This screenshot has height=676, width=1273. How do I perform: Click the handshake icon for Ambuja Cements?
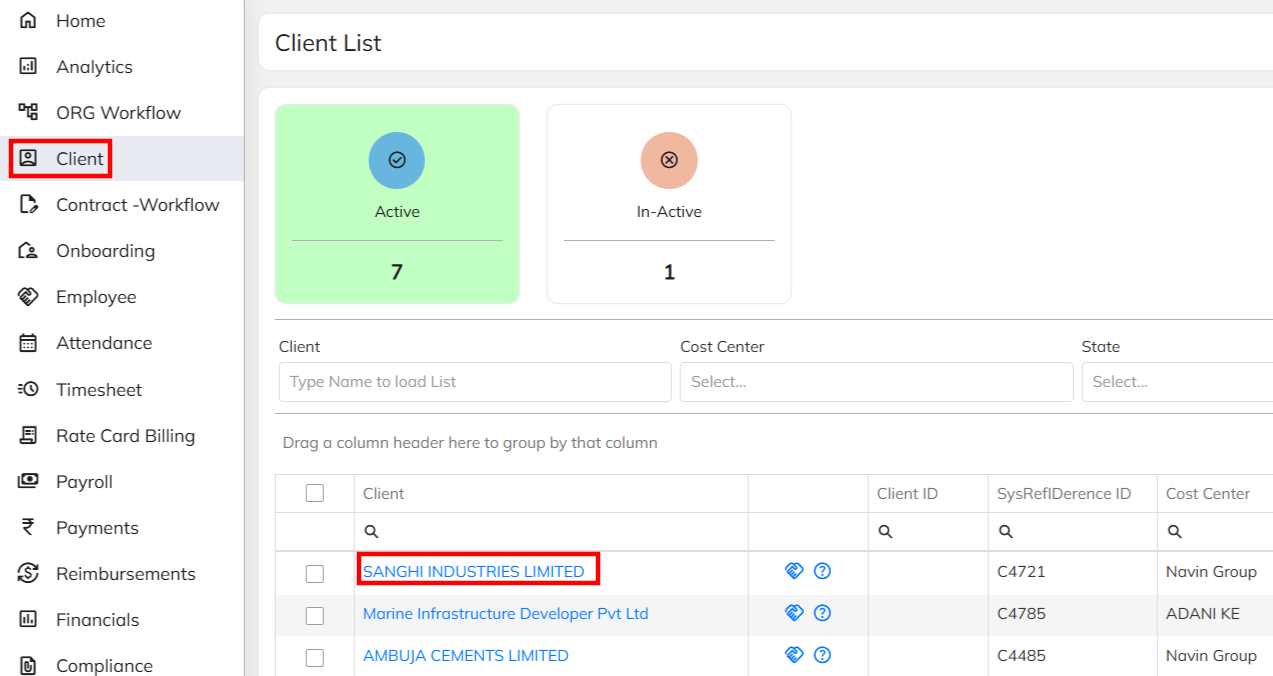tap(794, 655)
